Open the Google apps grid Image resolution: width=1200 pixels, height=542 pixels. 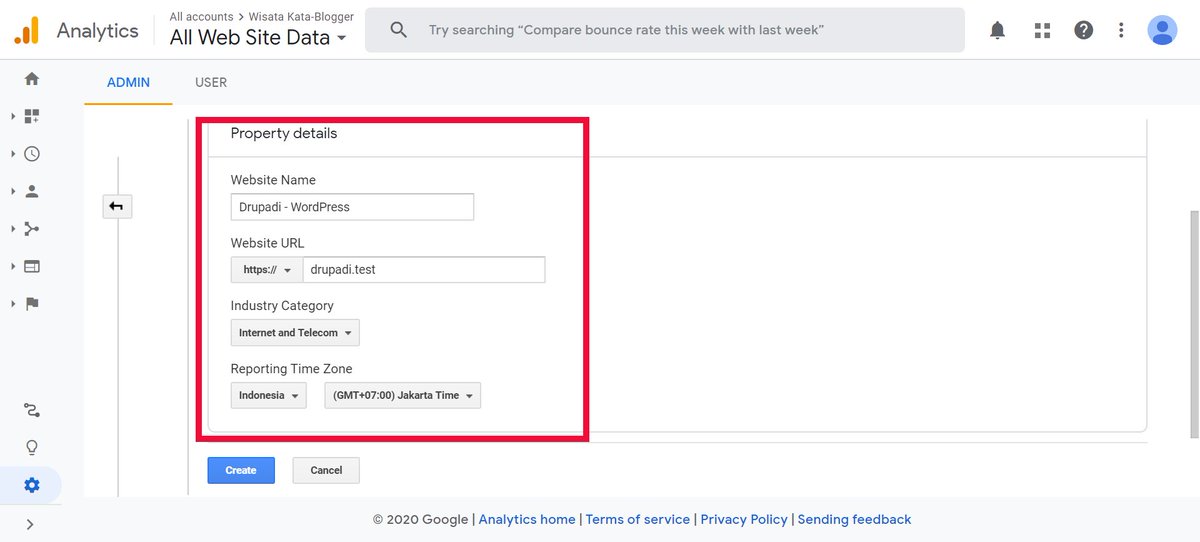[1042, 30]
